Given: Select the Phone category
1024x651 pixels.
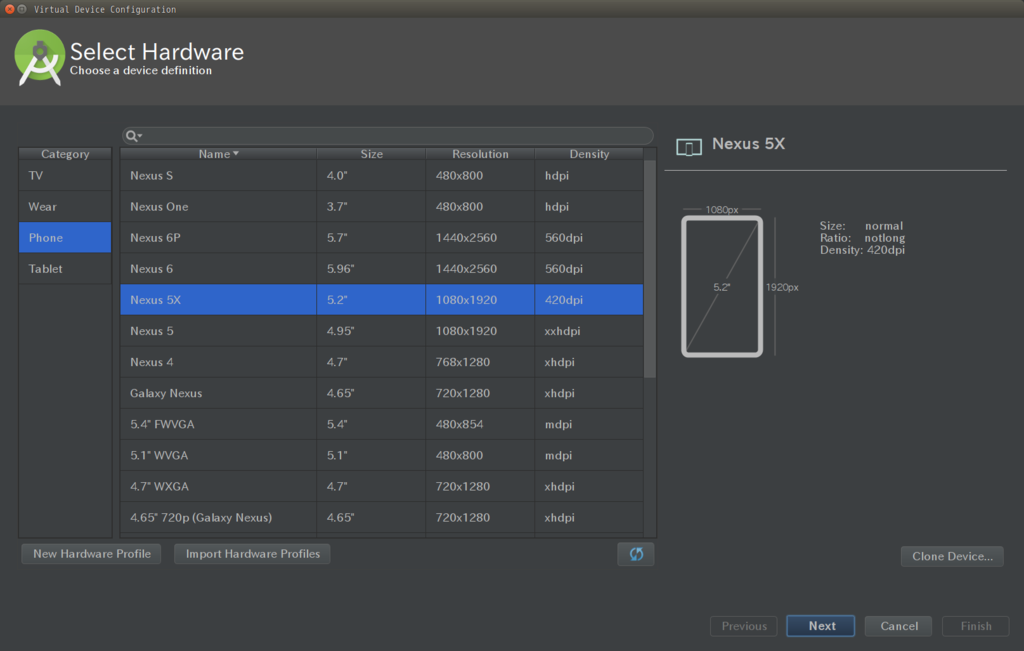Looking at the screenshot, I should point(65,238).
